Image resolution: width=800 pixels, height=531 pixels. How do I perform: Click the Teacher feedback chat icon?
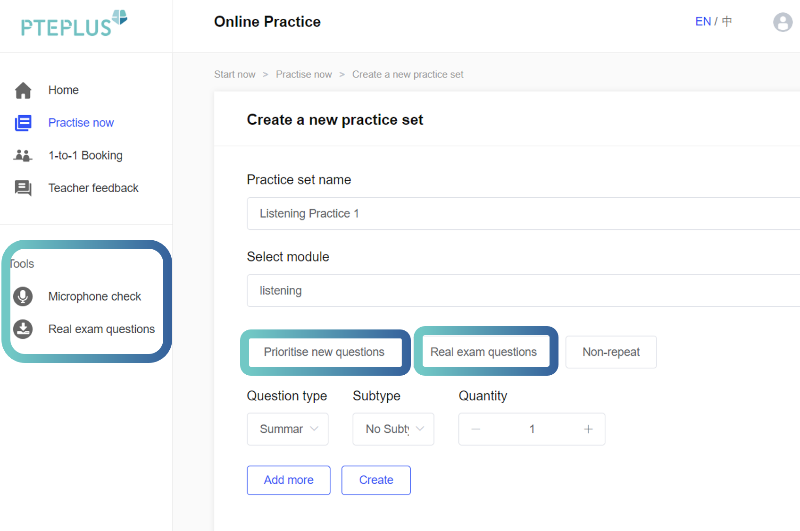(23, 188)
